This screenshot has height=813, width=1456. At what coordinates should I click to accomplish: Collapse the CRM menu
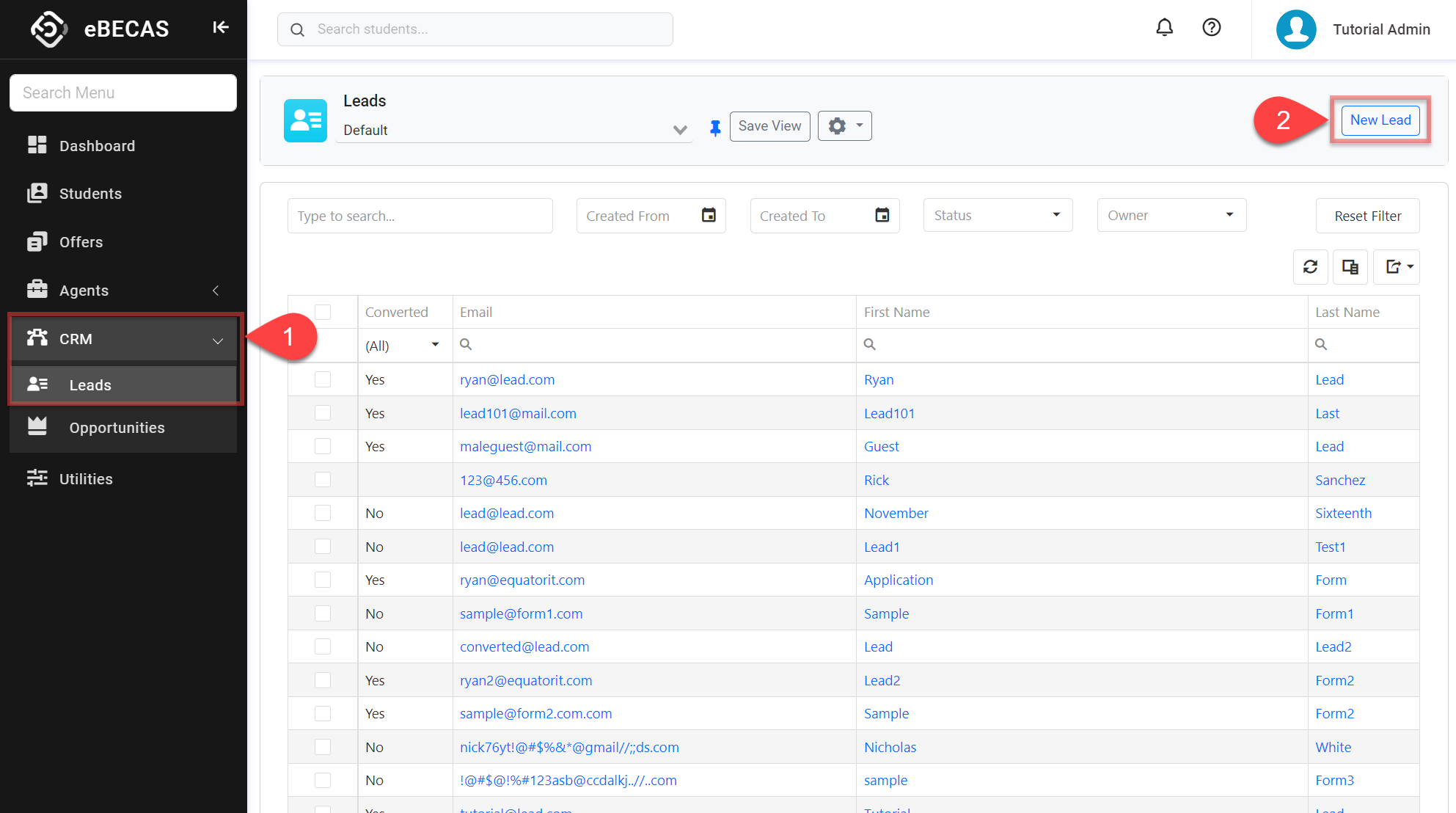(123, 339)
